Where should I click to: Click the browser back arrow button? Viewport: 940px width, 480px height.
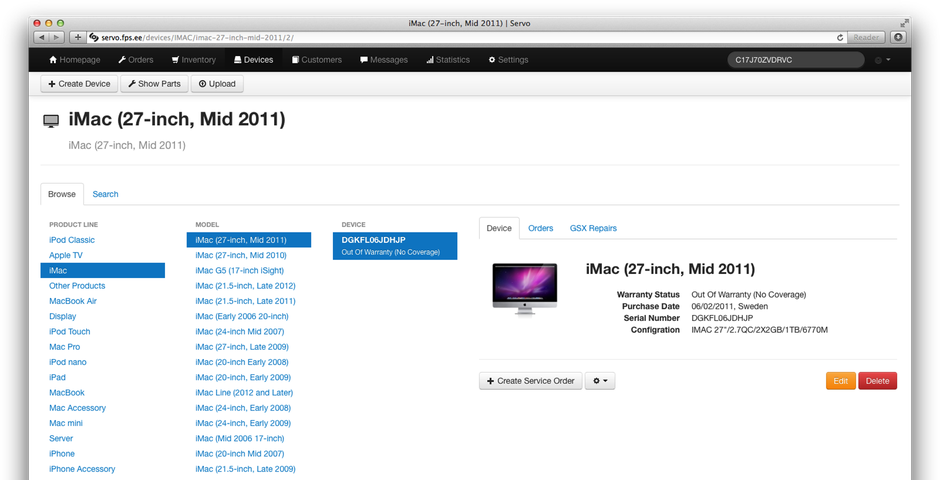(x=42, y=37)
